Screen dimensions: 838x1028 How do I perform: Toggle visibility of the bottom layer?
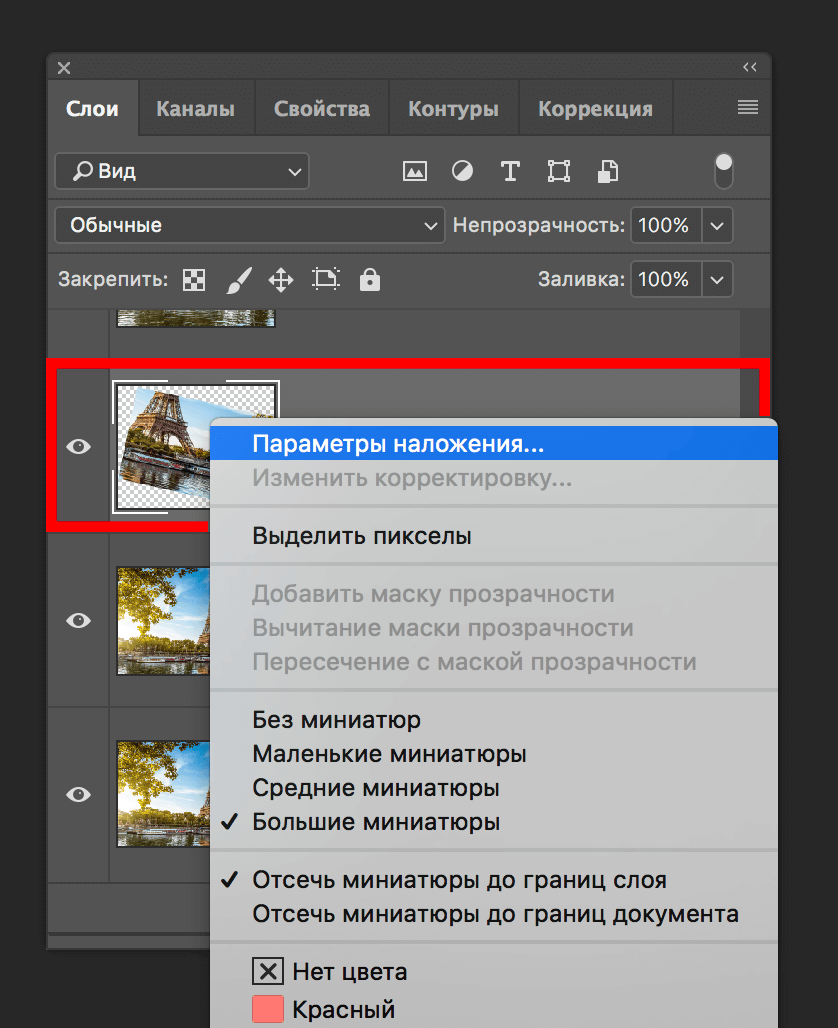[x=78, y=793]
